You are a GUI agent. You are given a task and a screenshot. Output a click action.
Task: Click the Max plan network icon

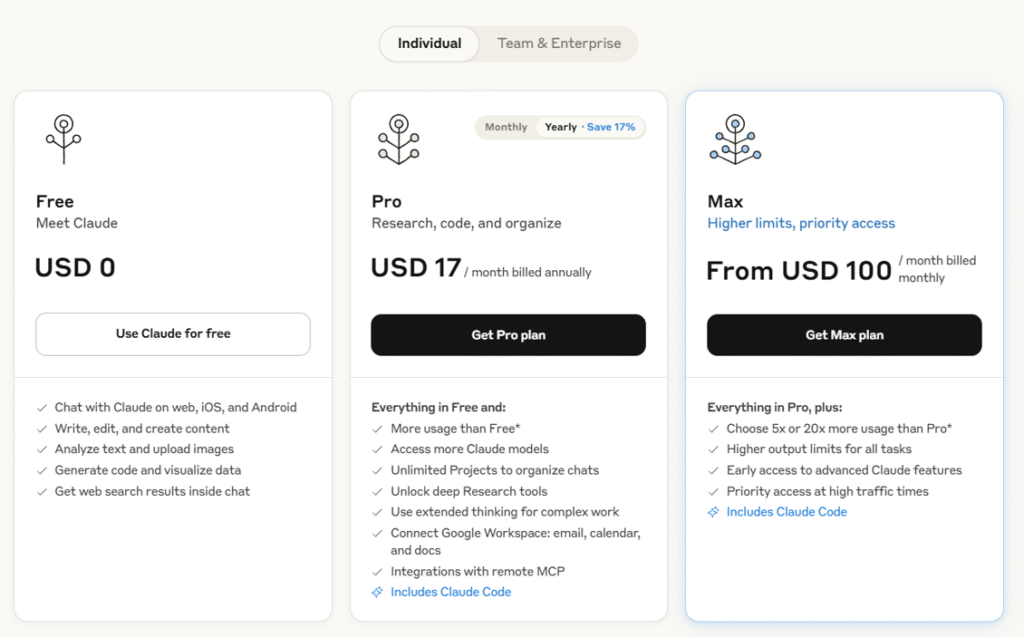(x=735, y=138)
